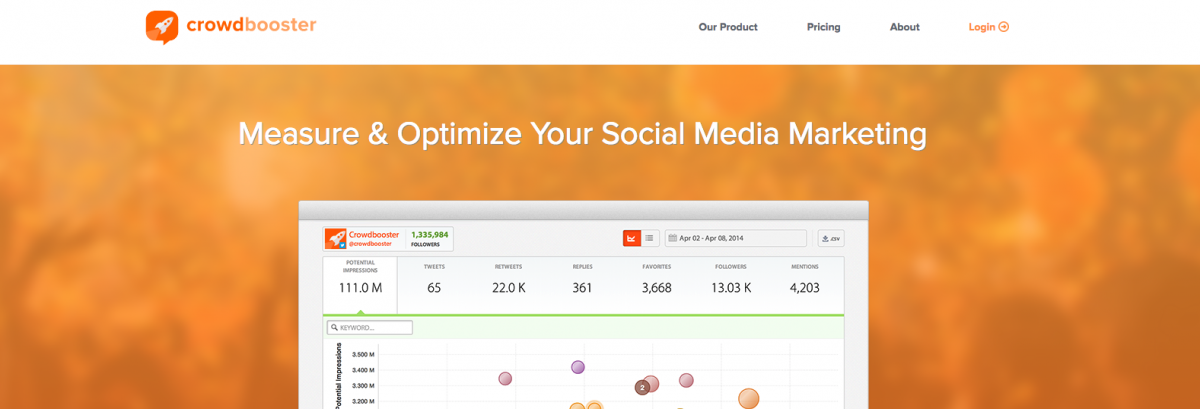The width and height of the screenshot is (1200, 409).
Task: Click the KEYWORD search field
Action: [x=369, y=327]
